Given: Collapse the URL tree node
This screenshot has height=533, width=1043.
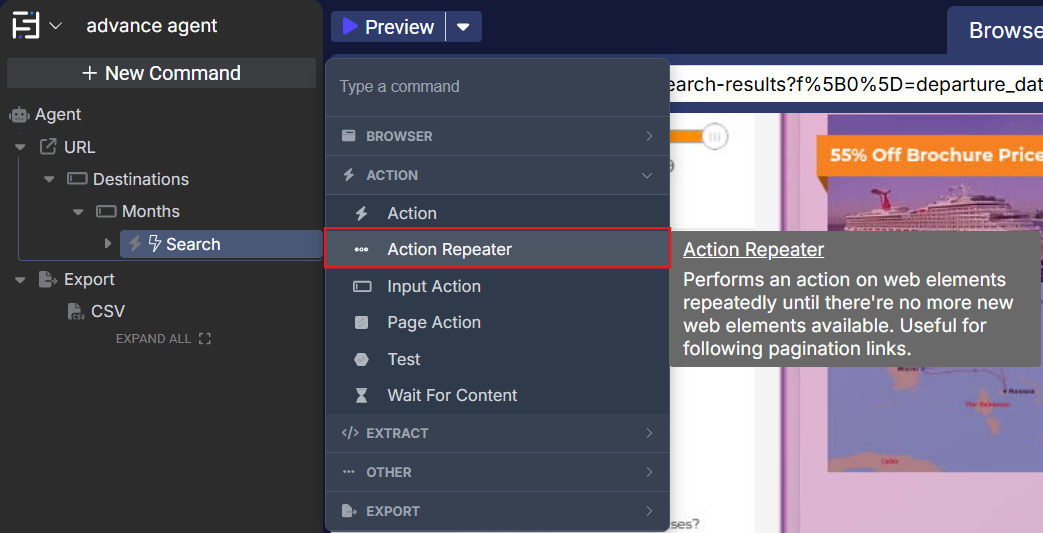Looking at the screenshot, I should coord(21,147).
